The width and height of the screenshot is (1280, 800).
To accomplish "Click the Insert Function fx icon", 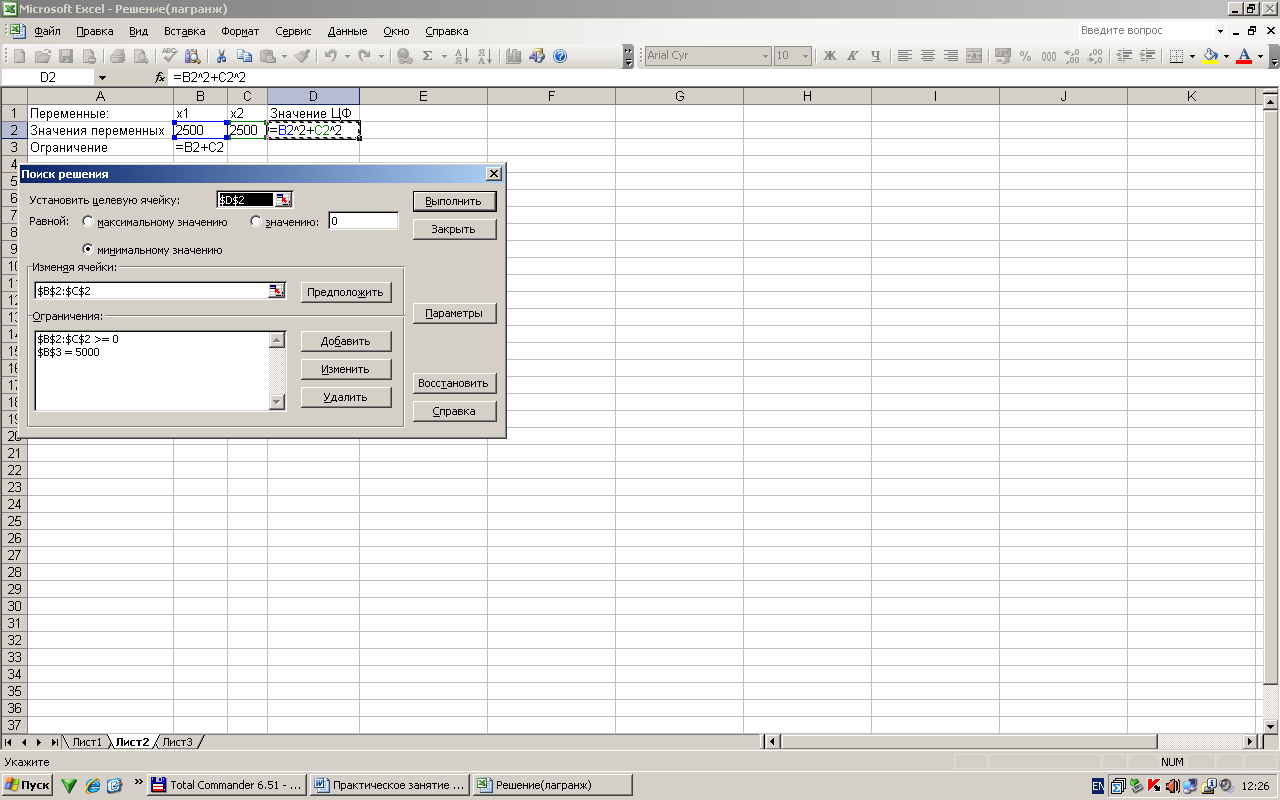I will point(160,77).
